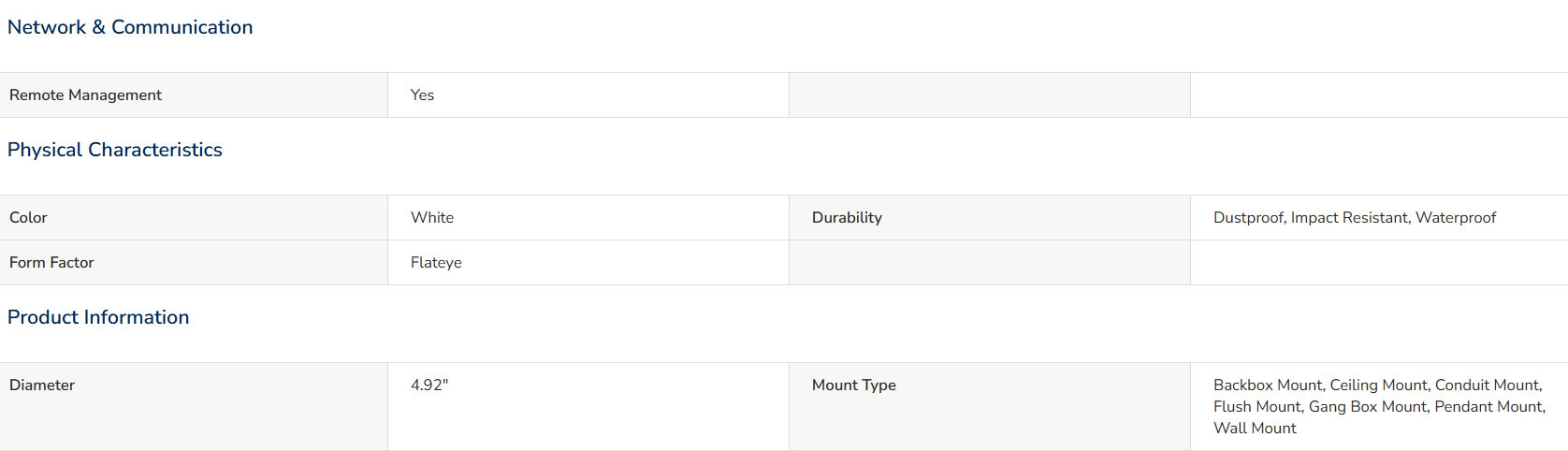
Task: Click the Network & Communication heading
Action: point(130,27)
